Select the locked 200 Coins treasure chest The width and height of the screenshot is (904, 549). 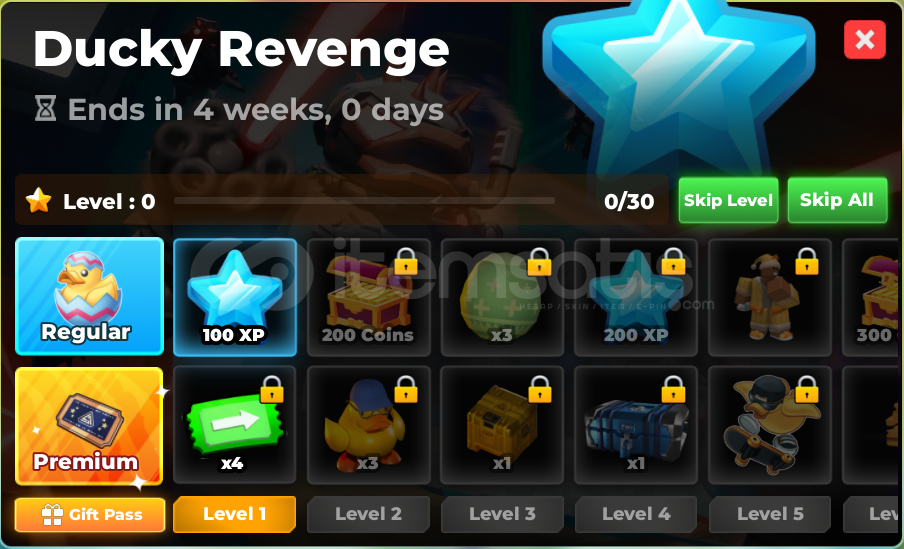click(x=368, y=297)
